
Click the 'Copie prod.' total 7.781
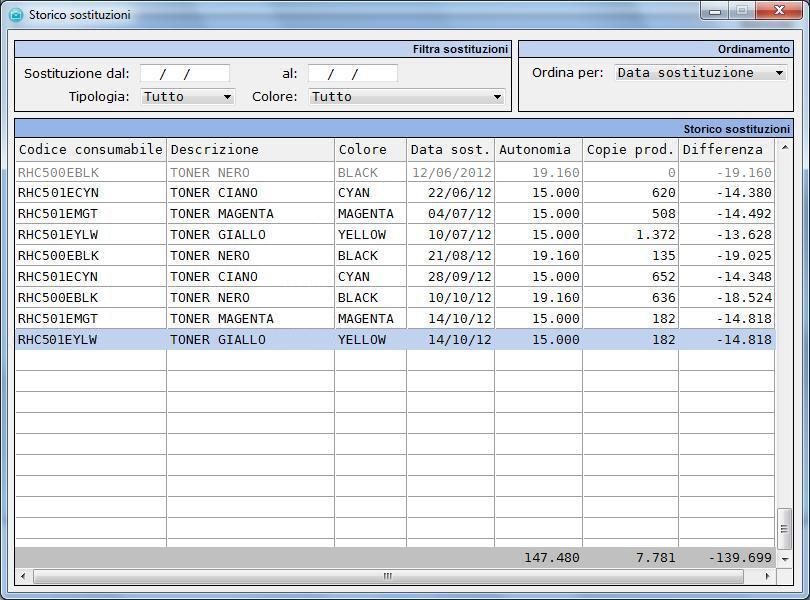pos(656,558)
